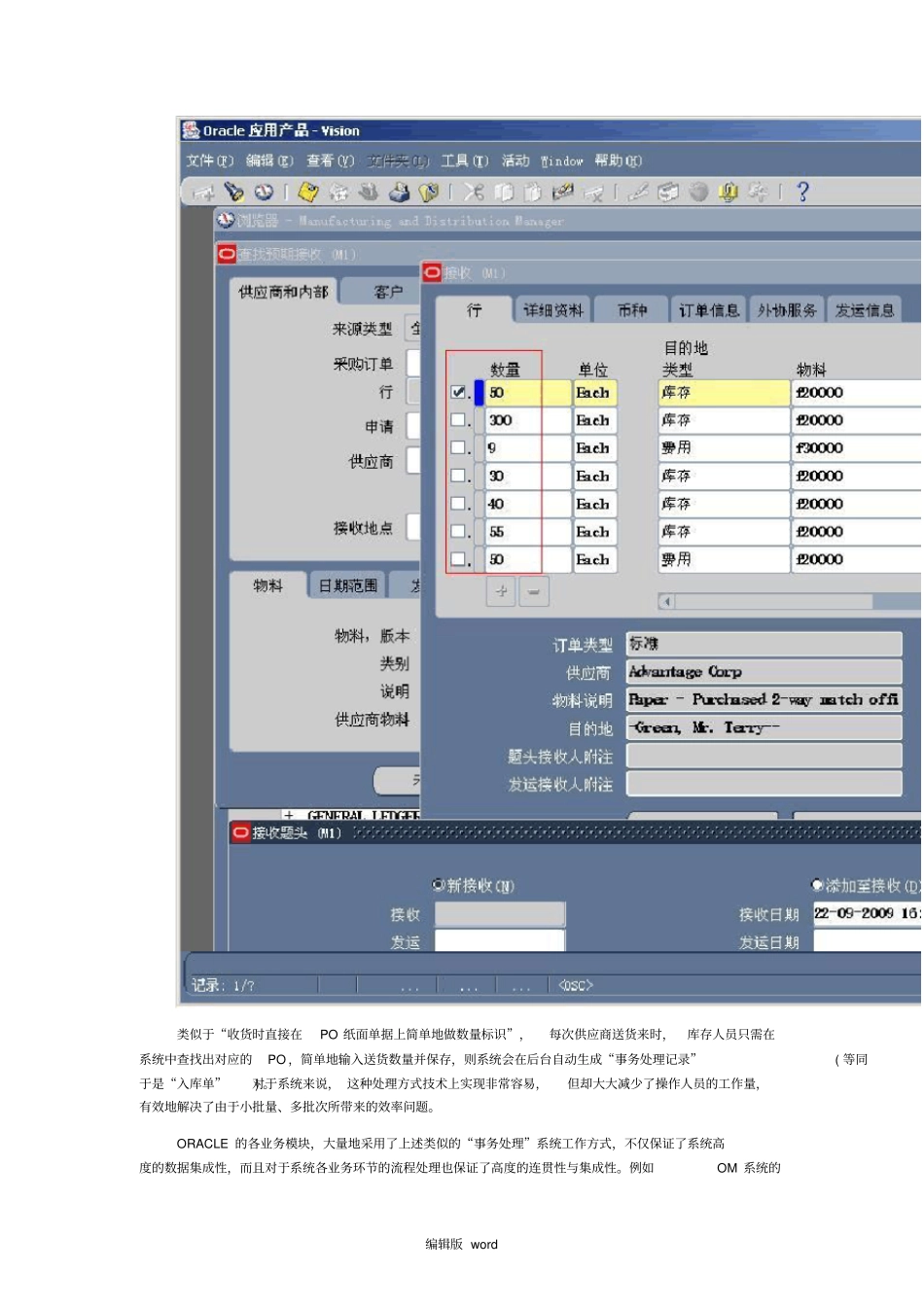Switch to the 发送信息 tab

(x=865, y=310)
